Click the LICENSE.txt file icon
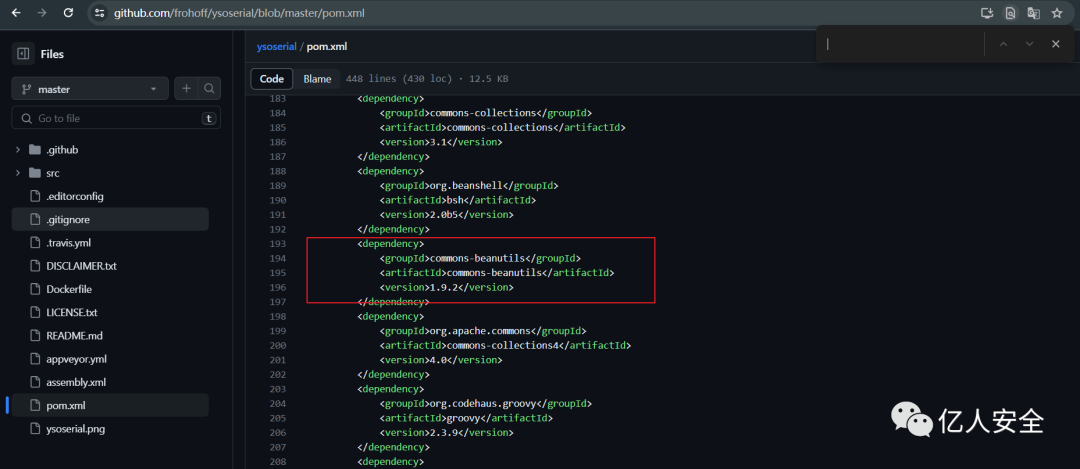The width and height of the screenshot is (1080, 469). click(35, 312)
